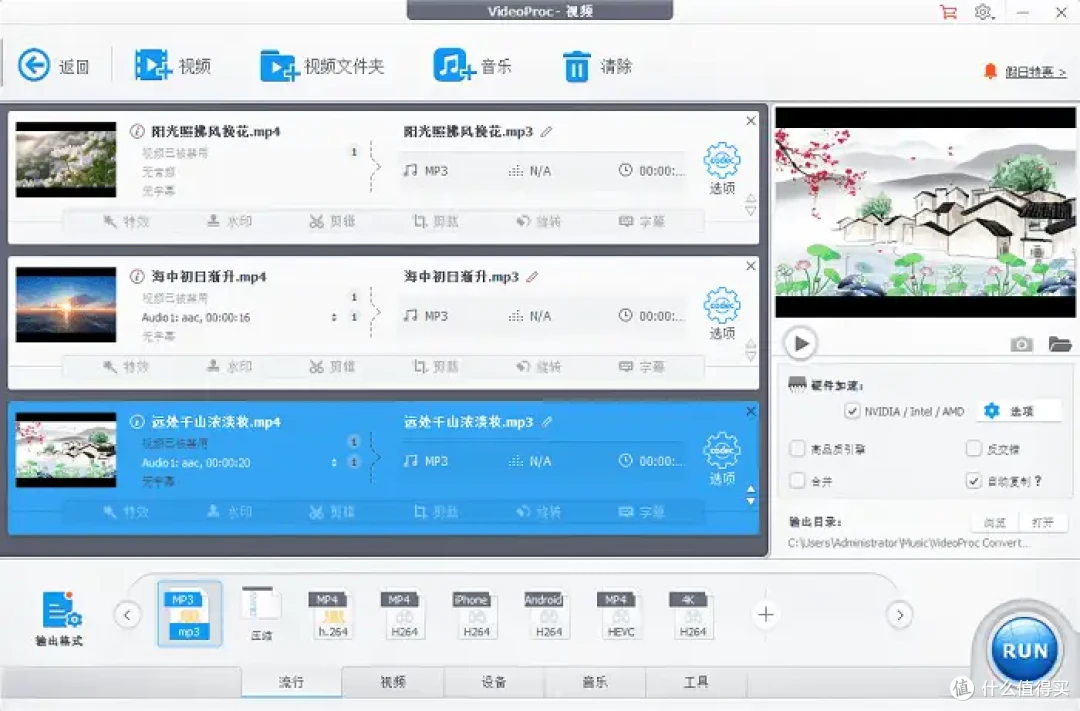
Task: Move 远处千山浓淡妆.mp4 order with up/down arrows
Action: (751, 495)
